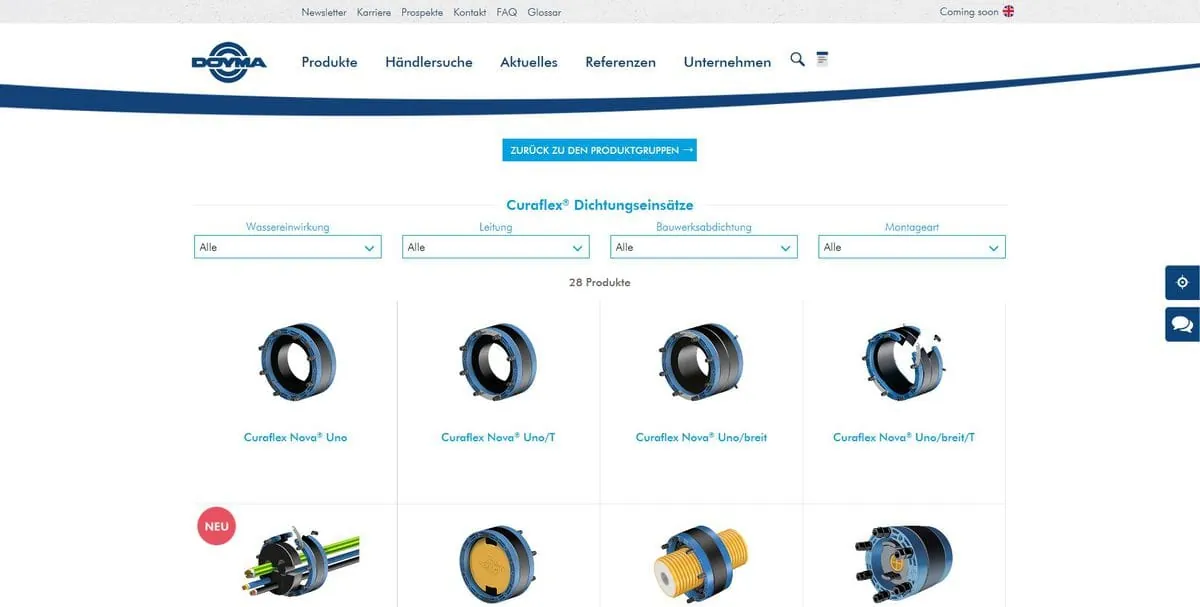The image size is (1200, 607).
Task: Click the notepad list icon beside search
Action: click(822, 59)
